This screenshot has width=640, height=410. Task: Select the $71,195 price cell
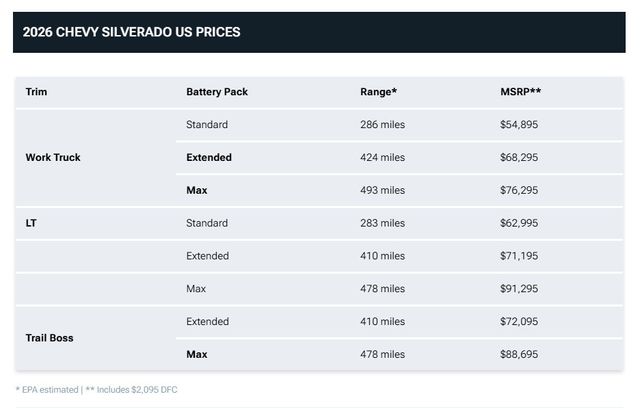click(520, 256)
